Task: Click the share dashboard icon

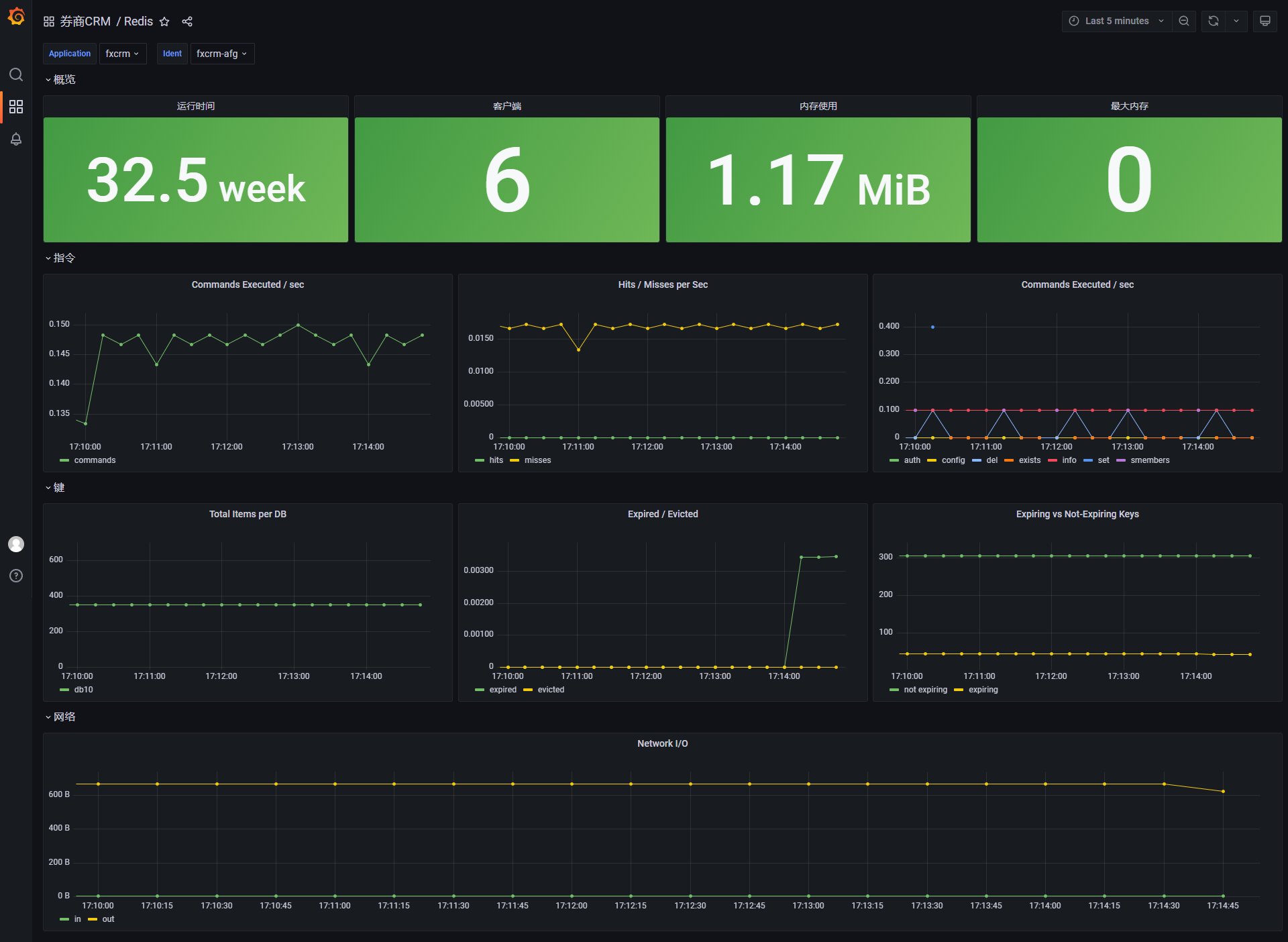Action: (x=187, y=21)
